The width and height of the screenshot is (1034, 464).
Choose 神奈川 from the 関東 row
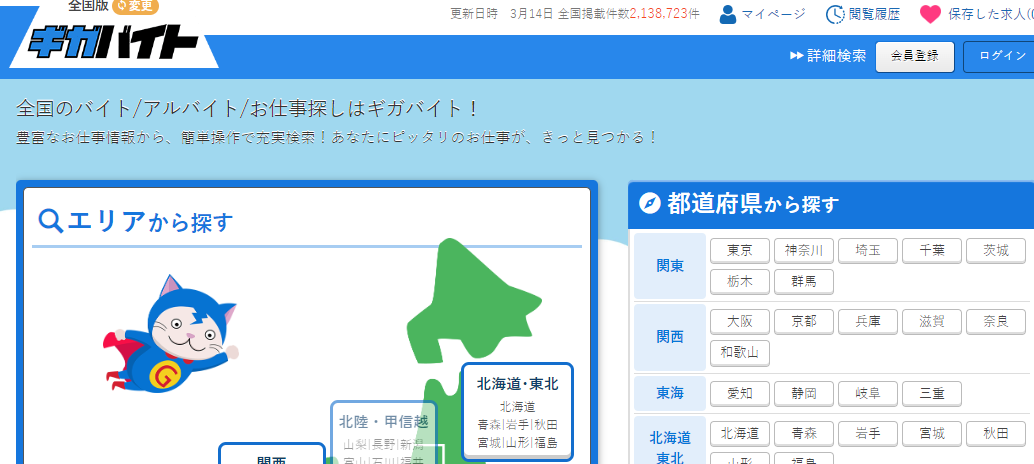[804, 251]
